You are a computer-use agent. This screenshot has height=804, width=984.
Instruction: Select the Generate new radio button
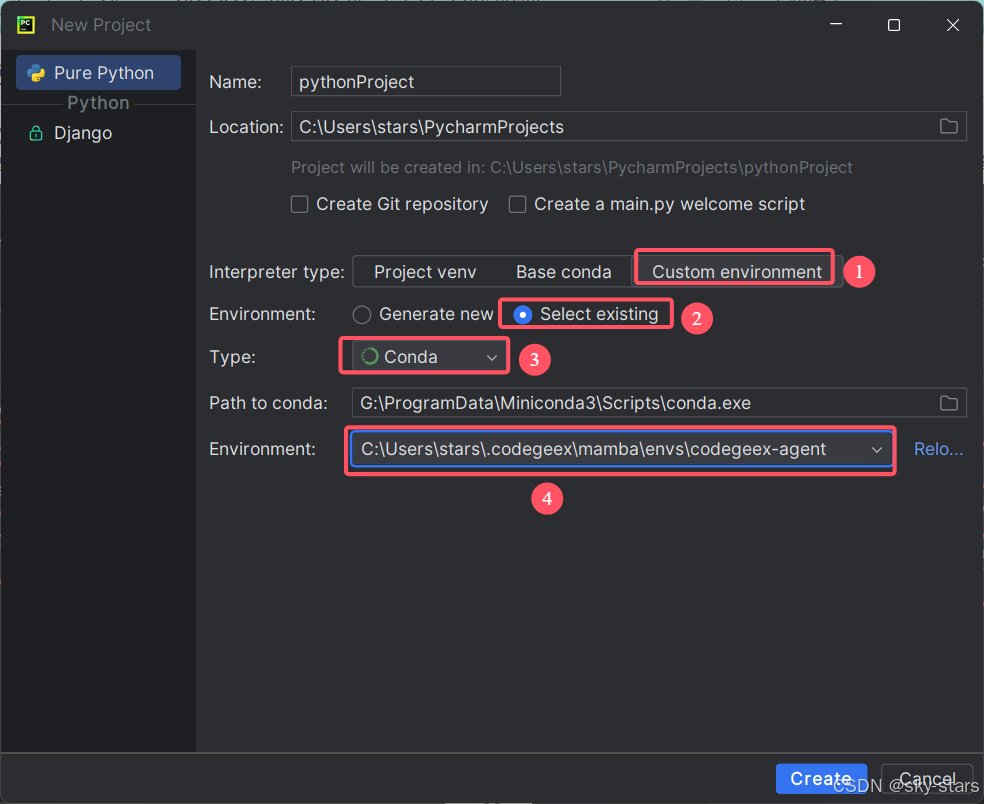(x=361, y=314)
